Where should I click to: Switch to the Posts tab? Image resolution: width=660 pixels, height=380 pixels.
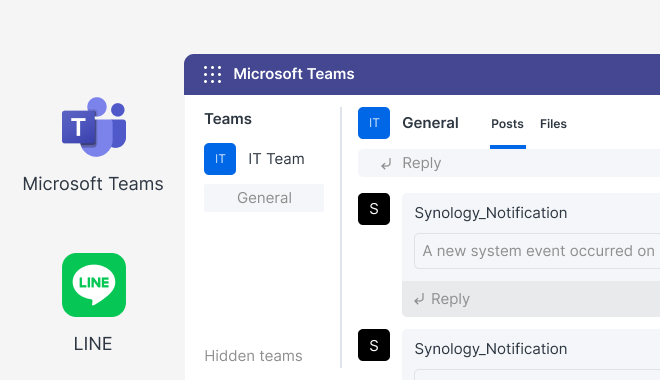tap(507, 124)
